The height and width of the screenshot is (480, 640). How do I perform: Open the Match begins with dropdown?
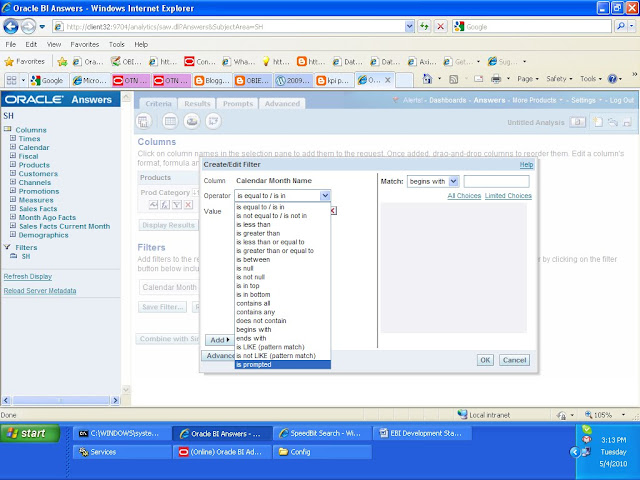[453, 181]
